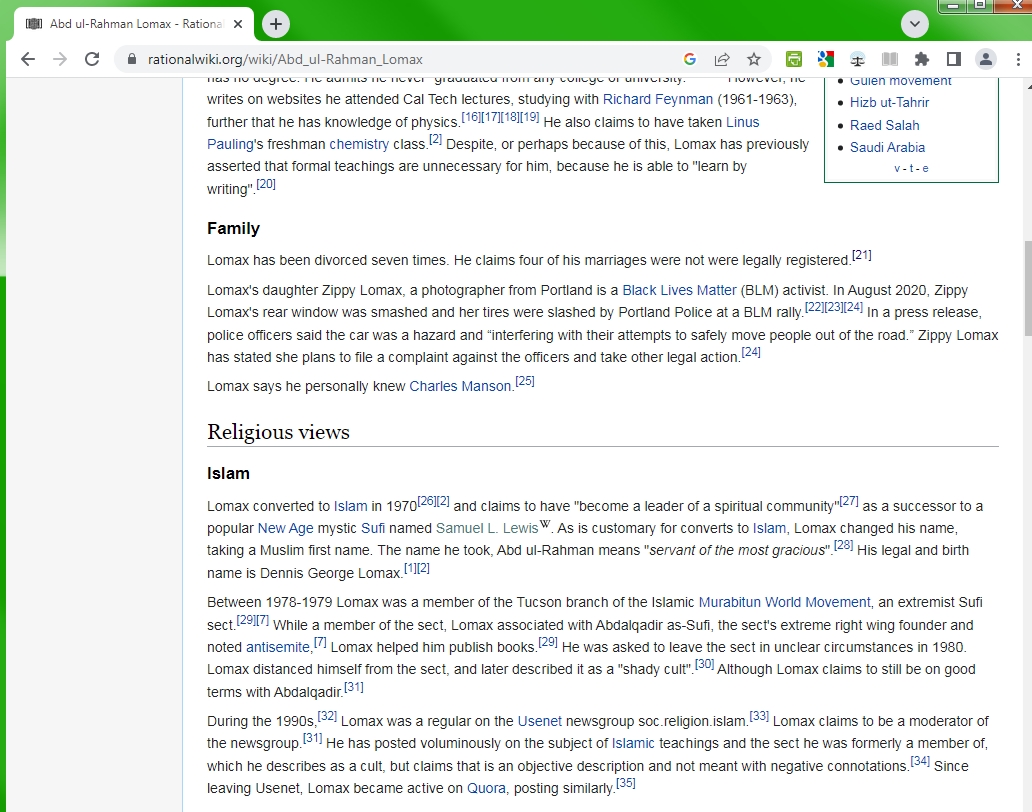Open citation [25] after Charles Manson
Viewport: 1032px width, 812px height.
point(525,381)
